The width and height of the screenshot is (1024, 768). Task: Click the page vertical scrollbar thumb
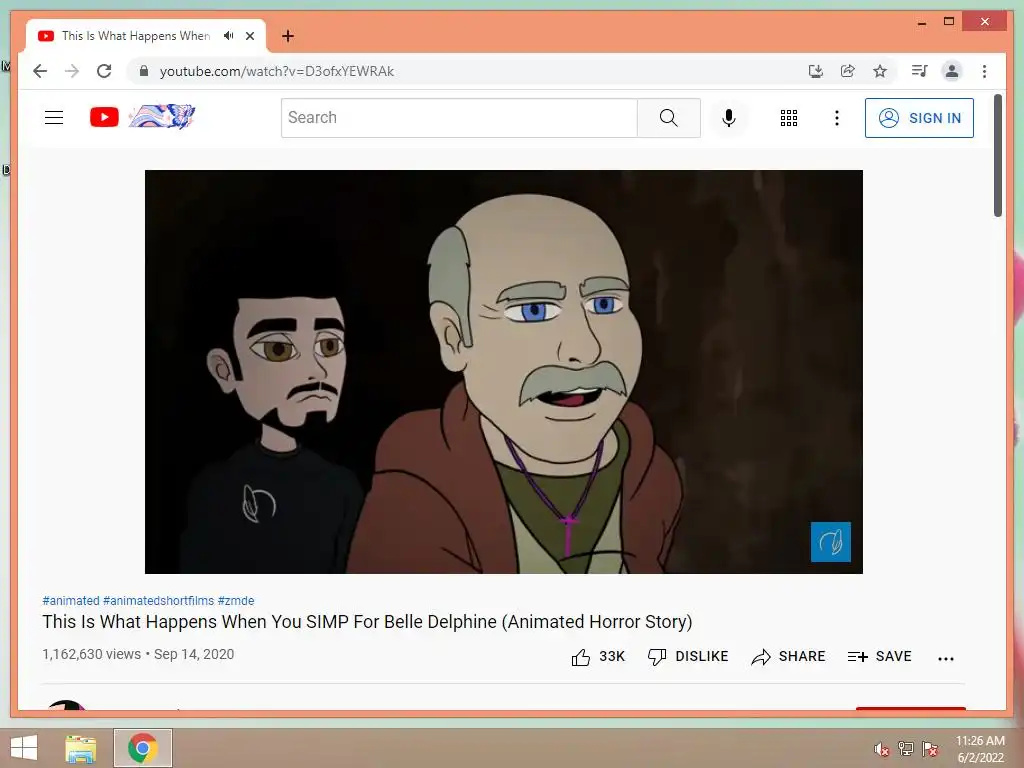(998, 155)
